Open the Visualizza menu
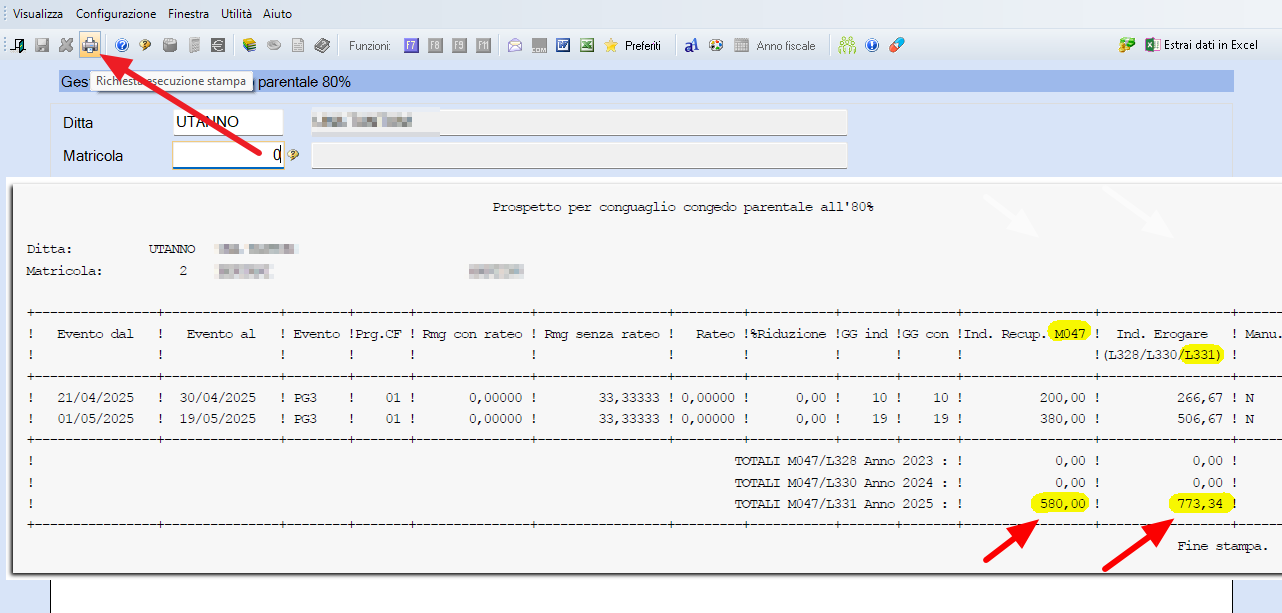This screenshot has width=1282, height=613. pos(38,14)
